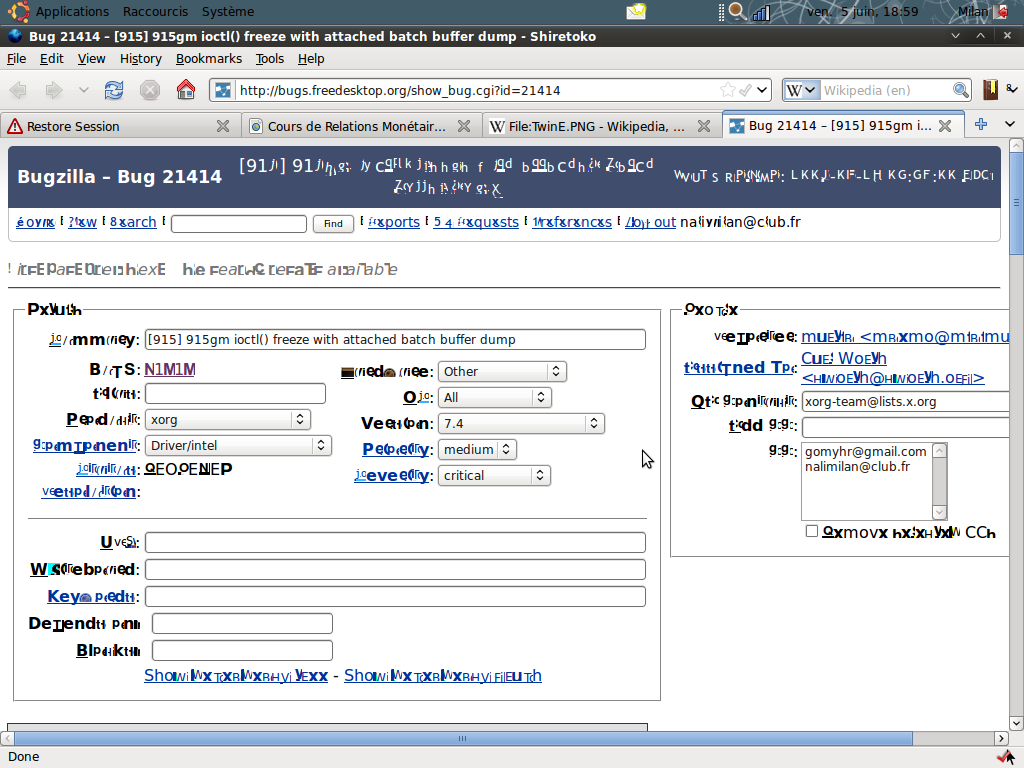1024x768 pixels.
Task: Click the summary text field with '[915] 915gm'
Action: tap(395, 339)
